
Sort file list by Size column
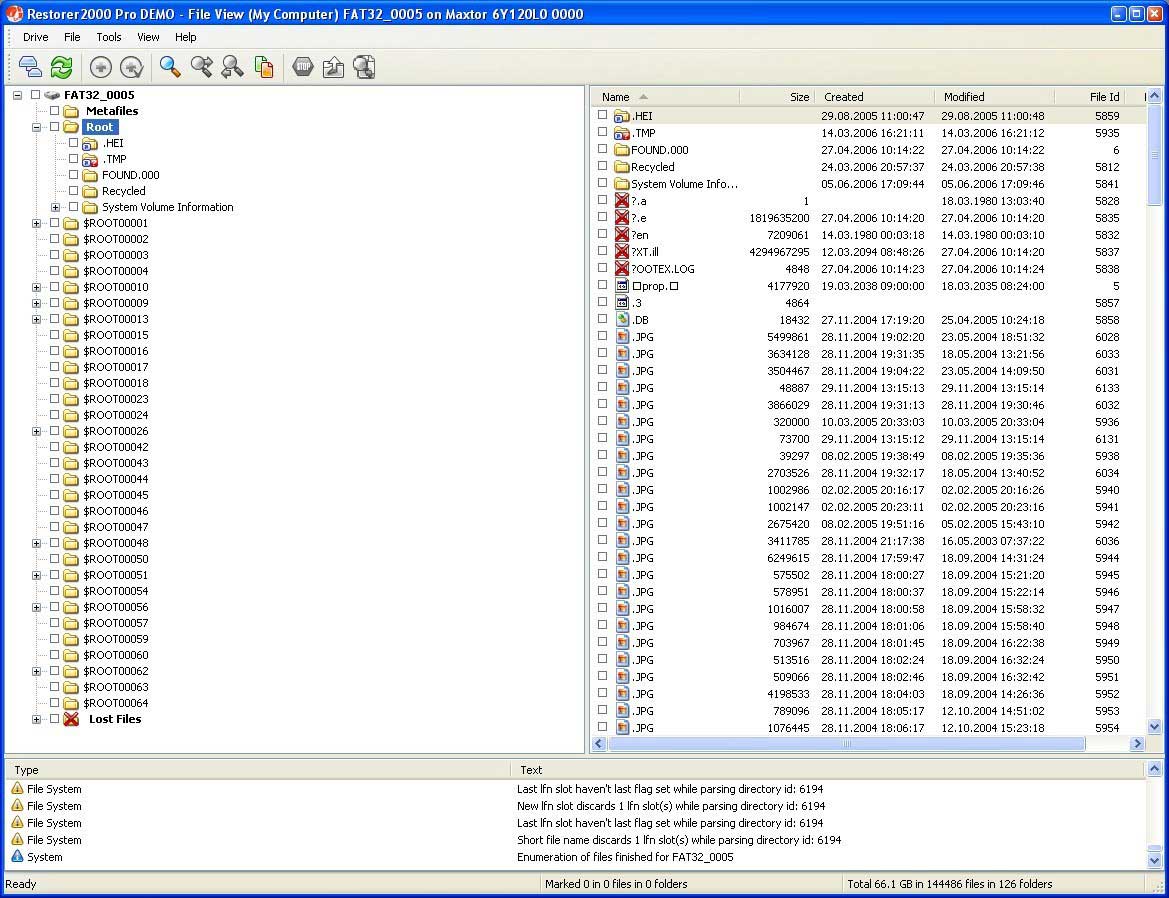pyautogui.click(x=777, y=97)
